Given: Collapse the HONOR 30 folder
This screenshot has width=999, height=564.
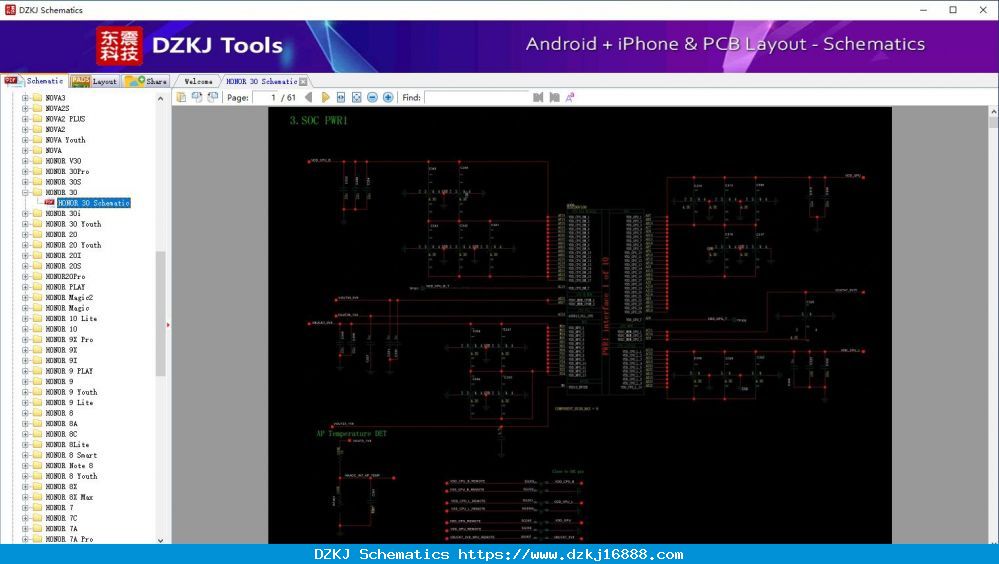Looking at the screenshot, I should point(25,192).
